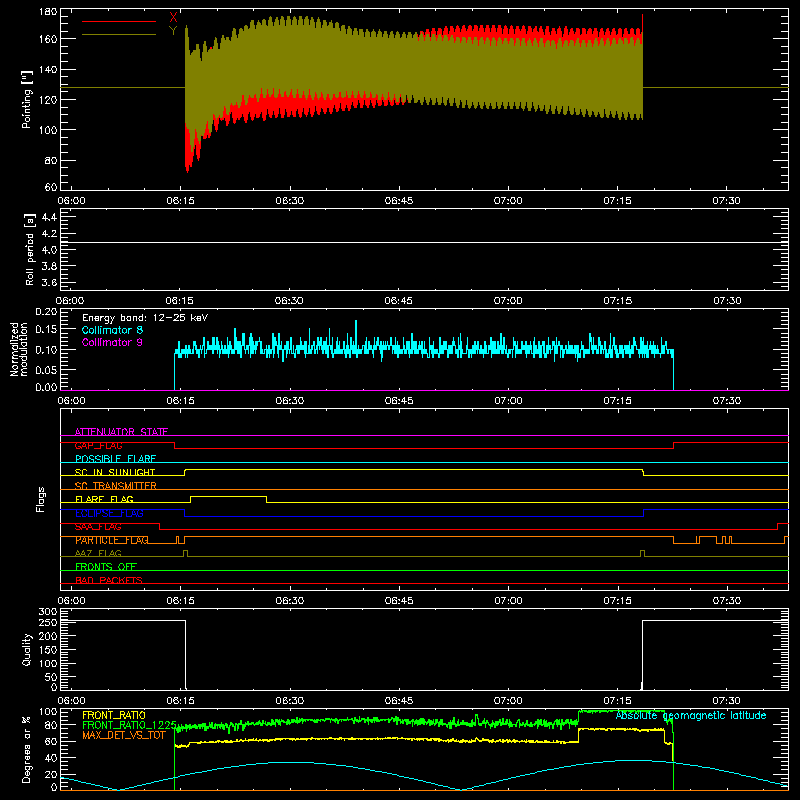Click the 40 tick on Degrees axis

point(51,758)
